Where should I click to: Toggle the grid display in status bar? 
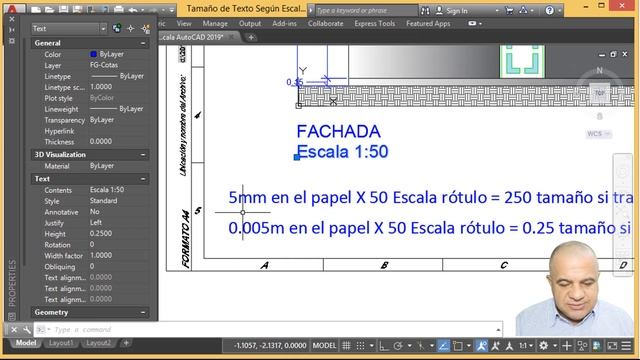point(347,346)
